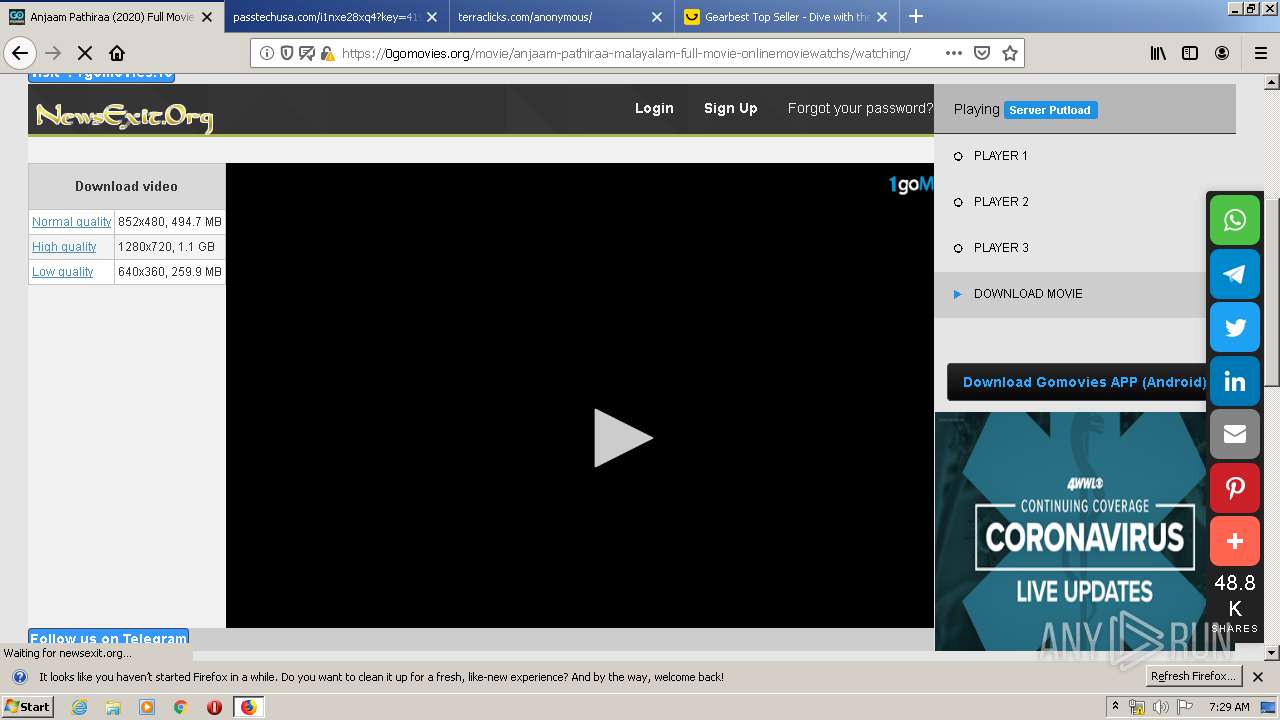Open page actions three-dot menu
The width and height of the screenshot is (1280, 720).
click(x=953, y=53)
